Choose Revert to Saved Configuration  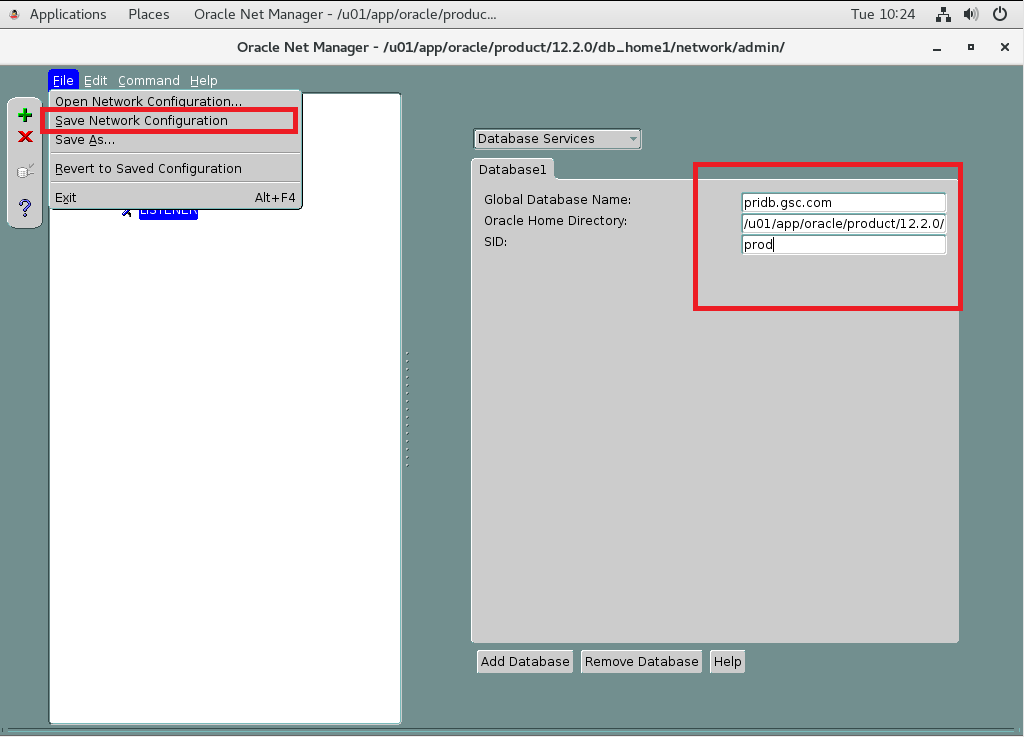[175, 168]
